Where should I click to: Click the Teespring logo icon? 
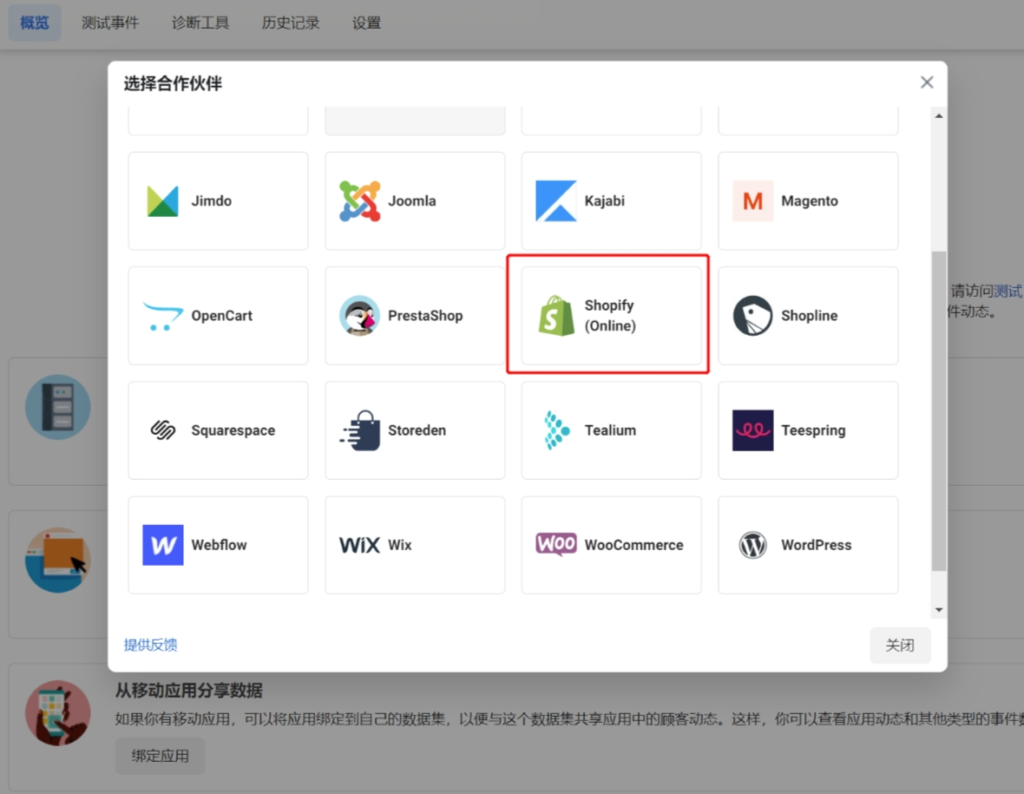coord(753,430)
